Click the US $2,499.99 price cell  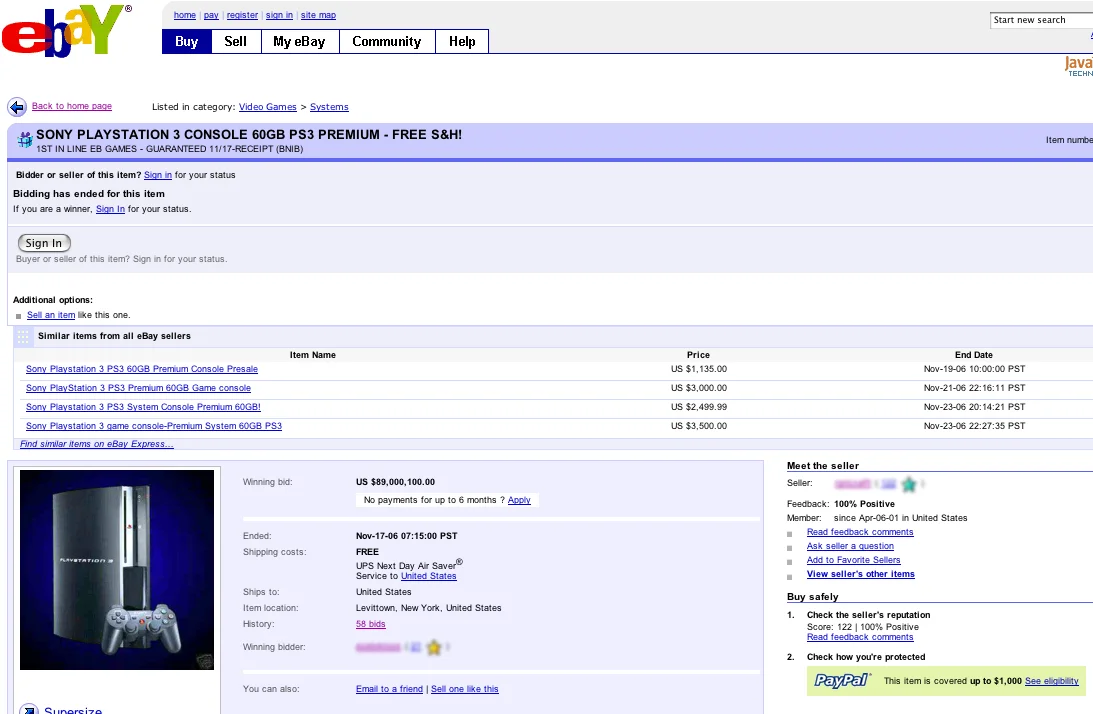(x=698, y=407)
